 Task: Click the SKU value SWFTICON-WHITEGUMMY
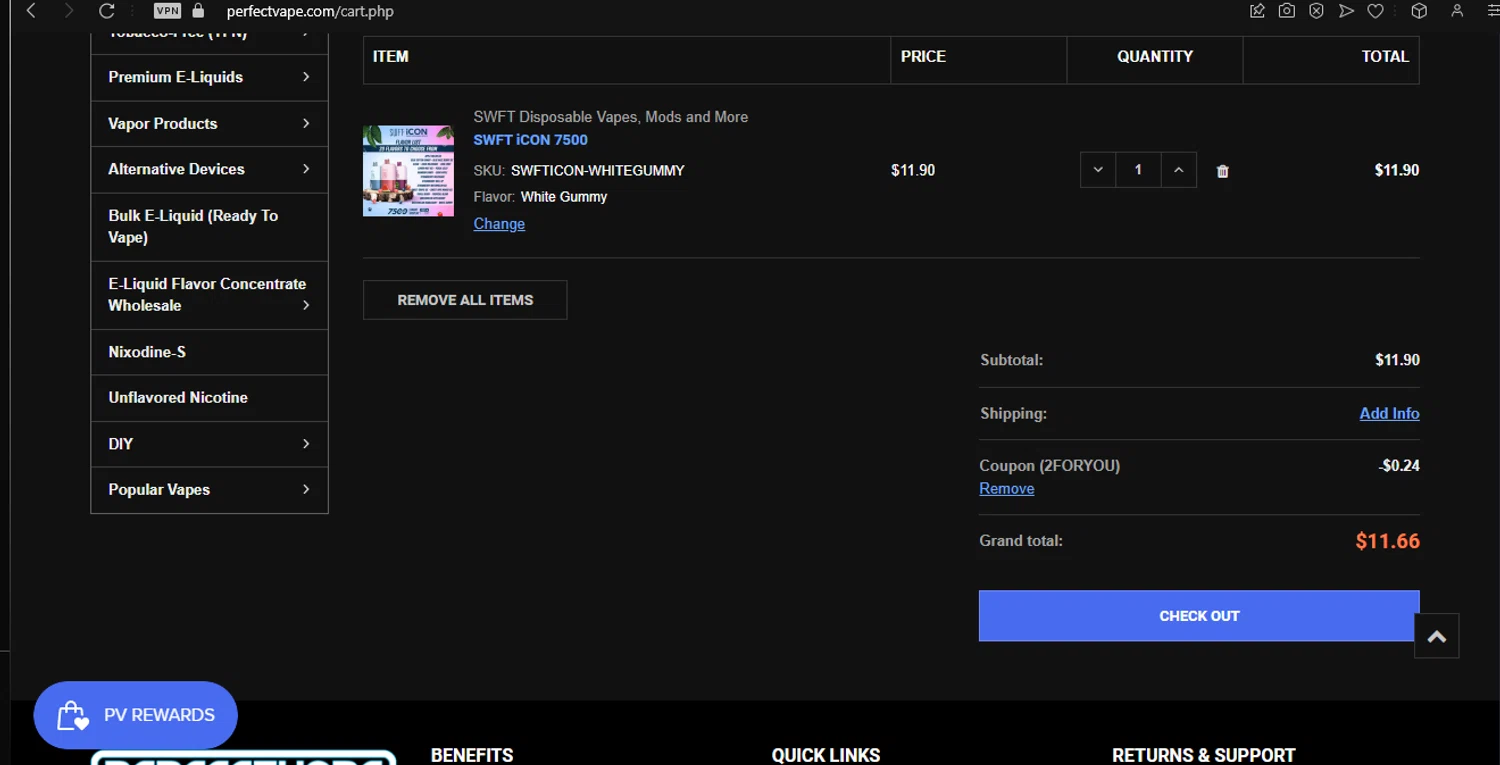[598, 170]
